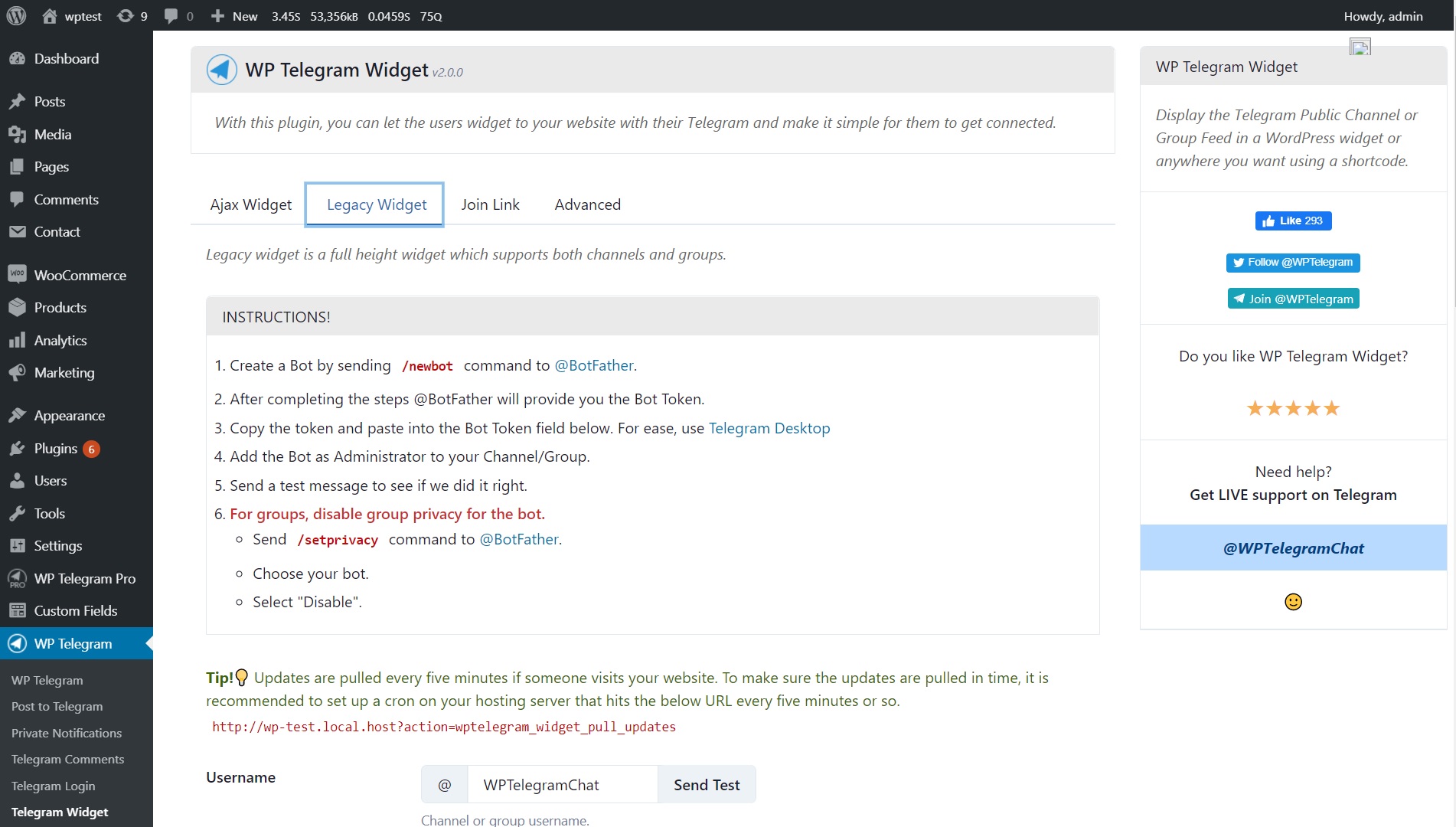Open the comments bubble icon in admin bar
The height and width of the screenshot is (827, 1456).
pyautogui.click(x=171, y=16)
